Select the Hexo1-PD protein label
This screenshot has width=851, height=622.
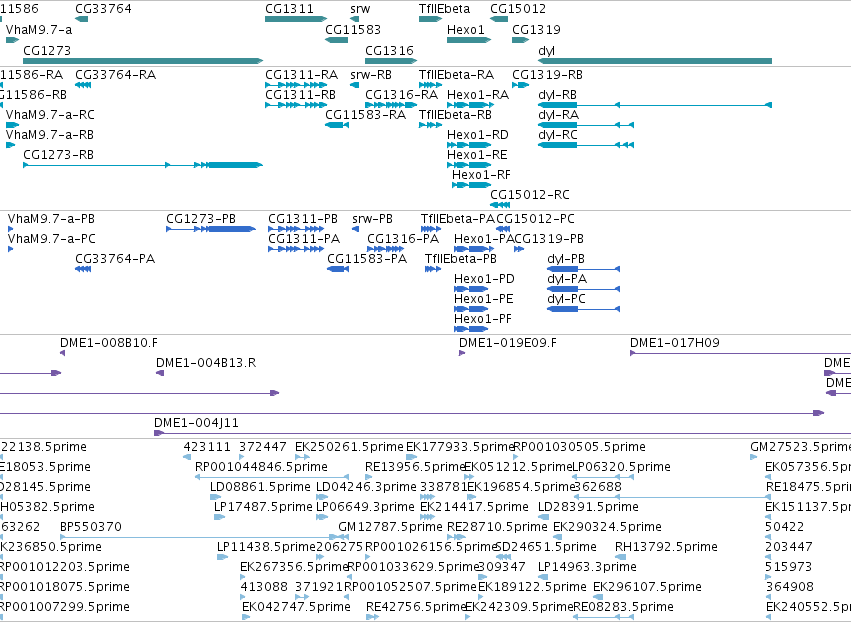(x=484, y=278)
